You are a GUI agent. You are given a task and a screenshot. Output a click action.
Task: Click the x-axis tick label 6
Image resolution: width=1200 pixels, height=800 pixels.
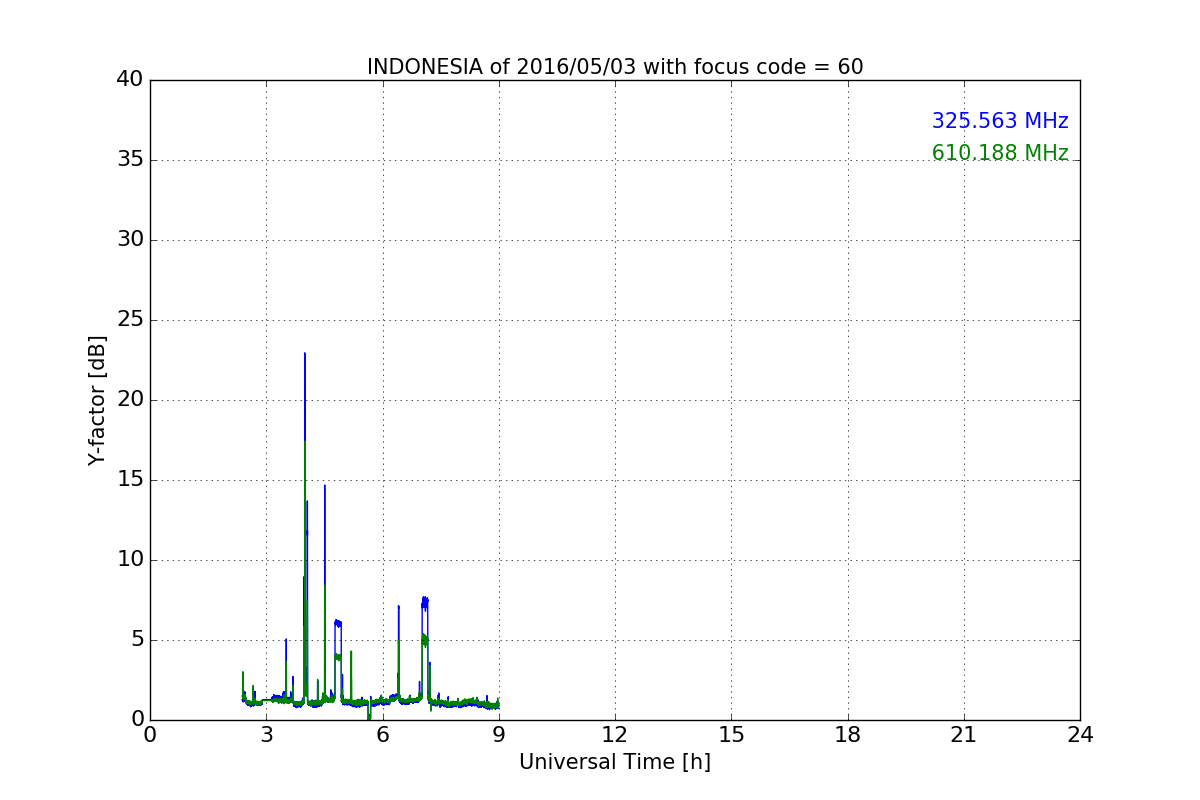(383, 734)
